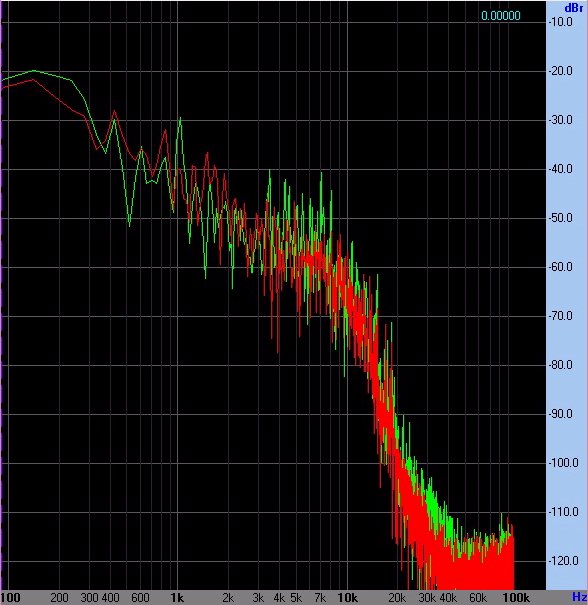The height and width of the screenshot is (605, 588).
Task: Click the 2k frequency axis label
Action: [228, 598]
